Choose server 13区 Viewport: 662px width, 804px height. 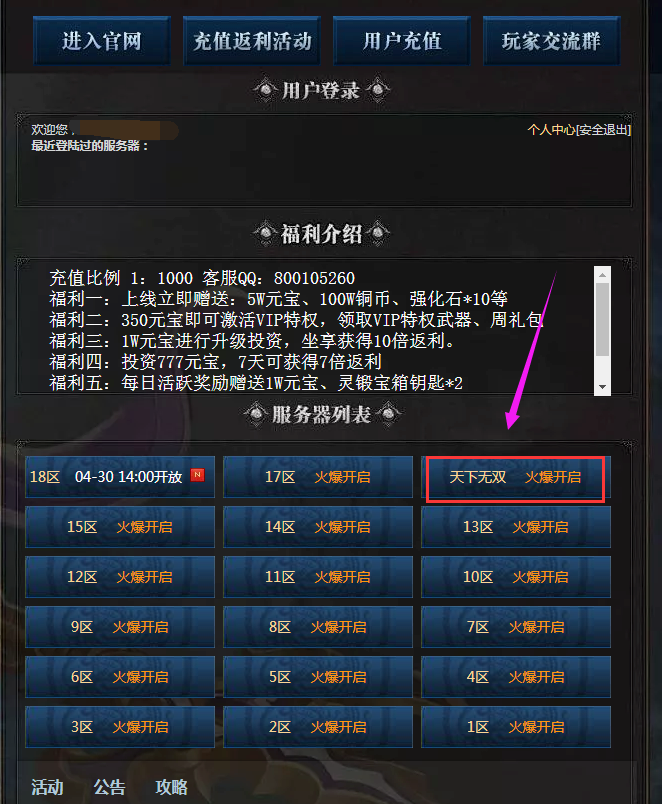(x=516, y=527)
